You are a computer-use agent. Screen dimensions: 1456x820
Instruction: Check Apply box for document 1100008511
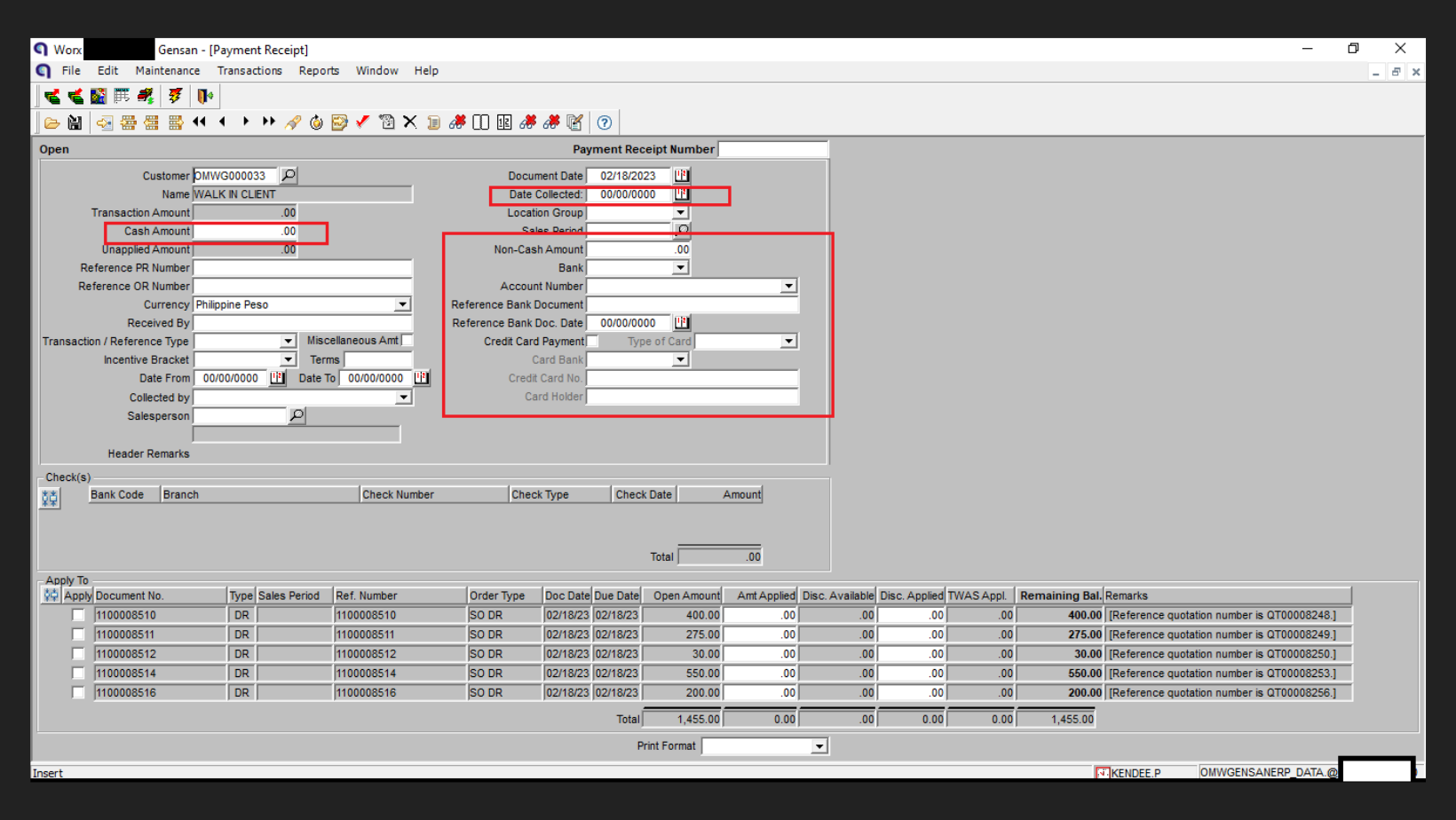(78, 635)
